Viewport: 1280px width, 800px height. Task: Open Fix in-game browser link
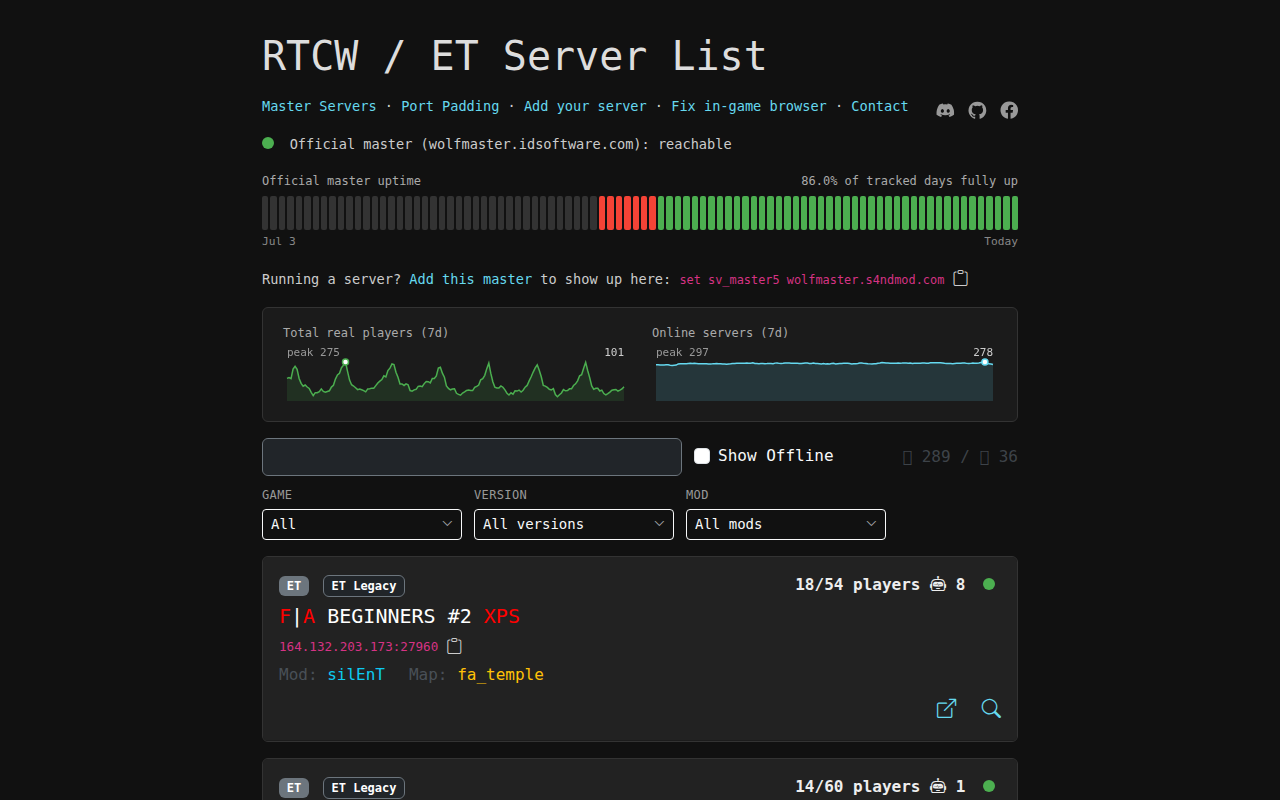(x=749, y=106)
